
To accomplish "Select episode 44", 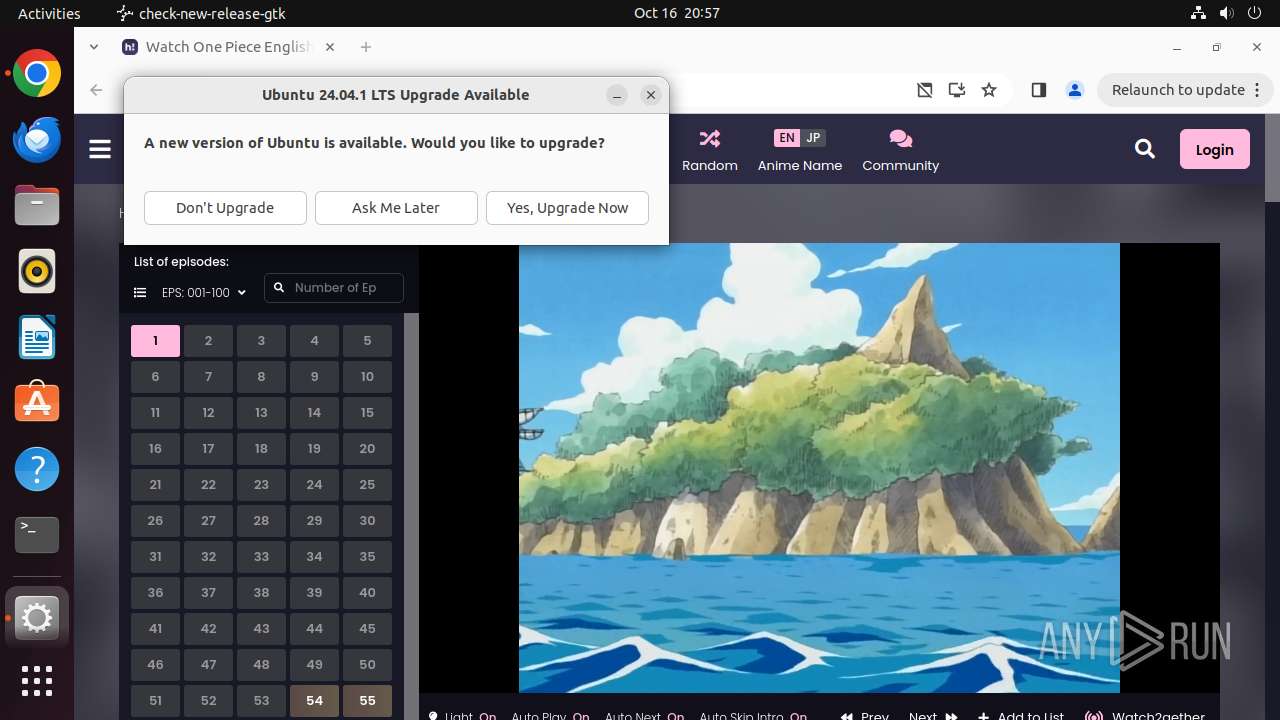I will tap(314, 629).
